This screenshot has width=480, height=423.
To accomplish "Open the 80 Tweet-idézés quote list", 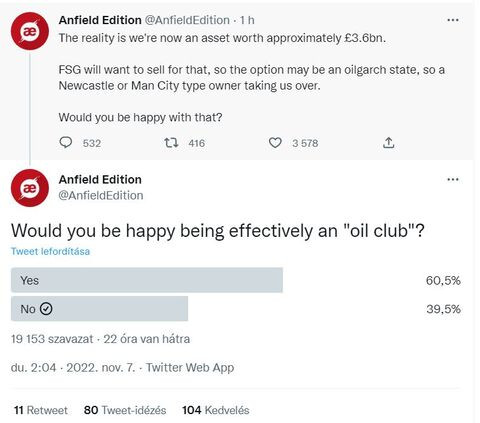I will 125,410.
